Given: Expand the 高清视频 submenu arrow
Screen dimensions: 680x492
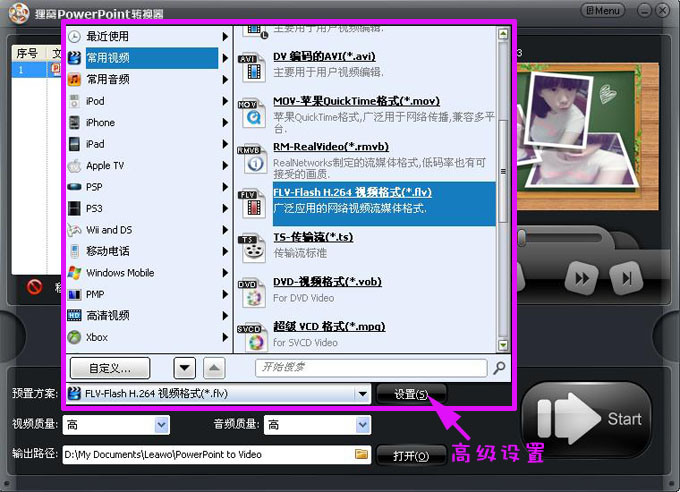Looking at the screenshot, I should (225, 315).
